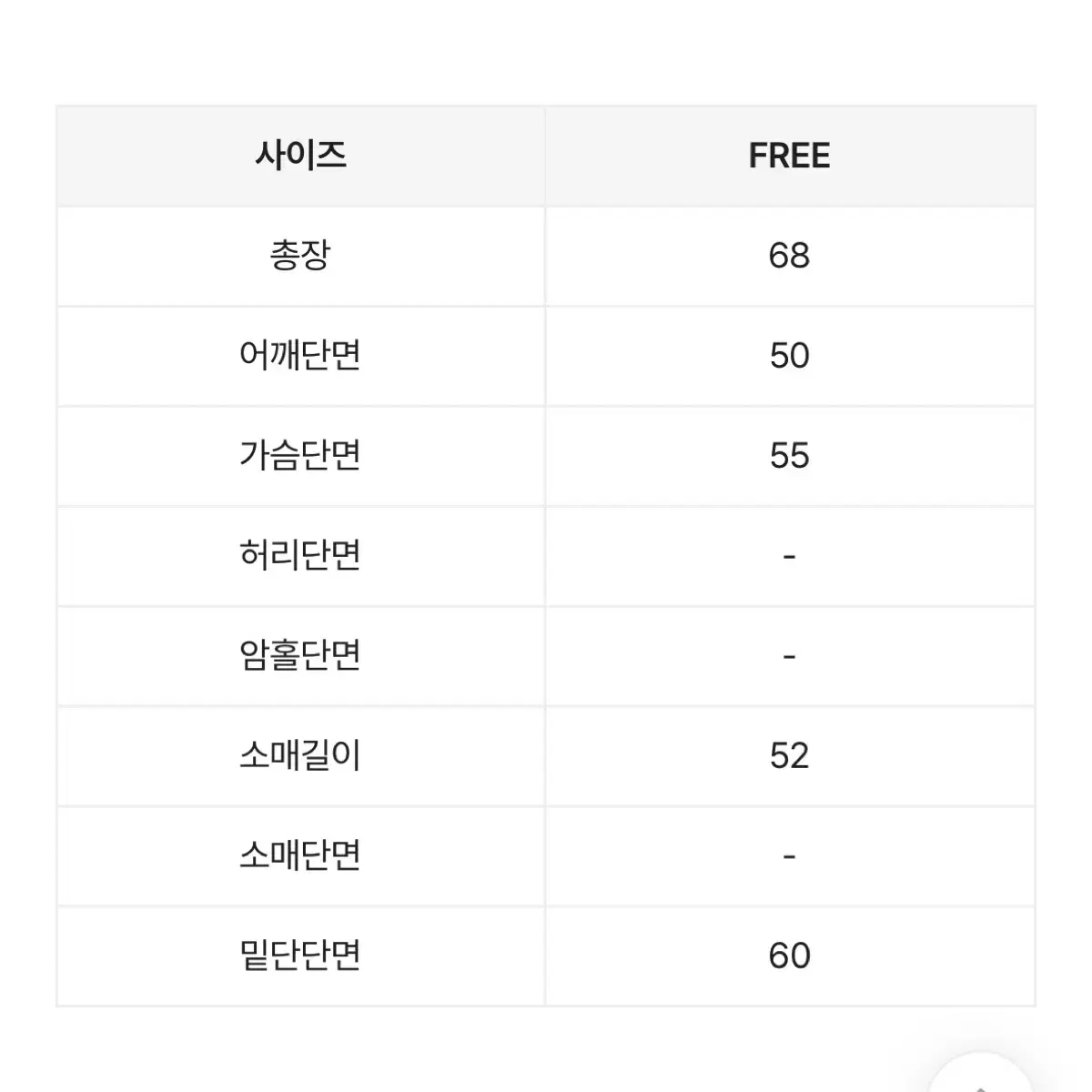Tap the round floating button at bottom corner

tap(983, 1078)
